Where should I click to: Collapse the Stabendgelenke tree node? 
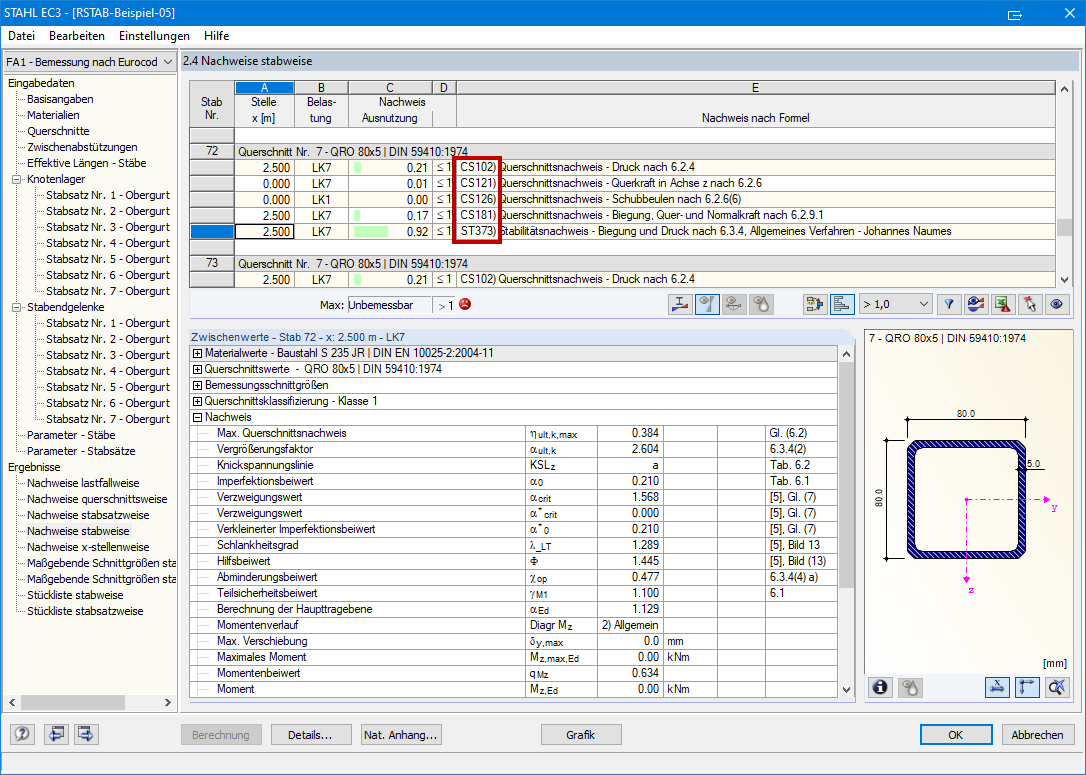tap(17, 308)
